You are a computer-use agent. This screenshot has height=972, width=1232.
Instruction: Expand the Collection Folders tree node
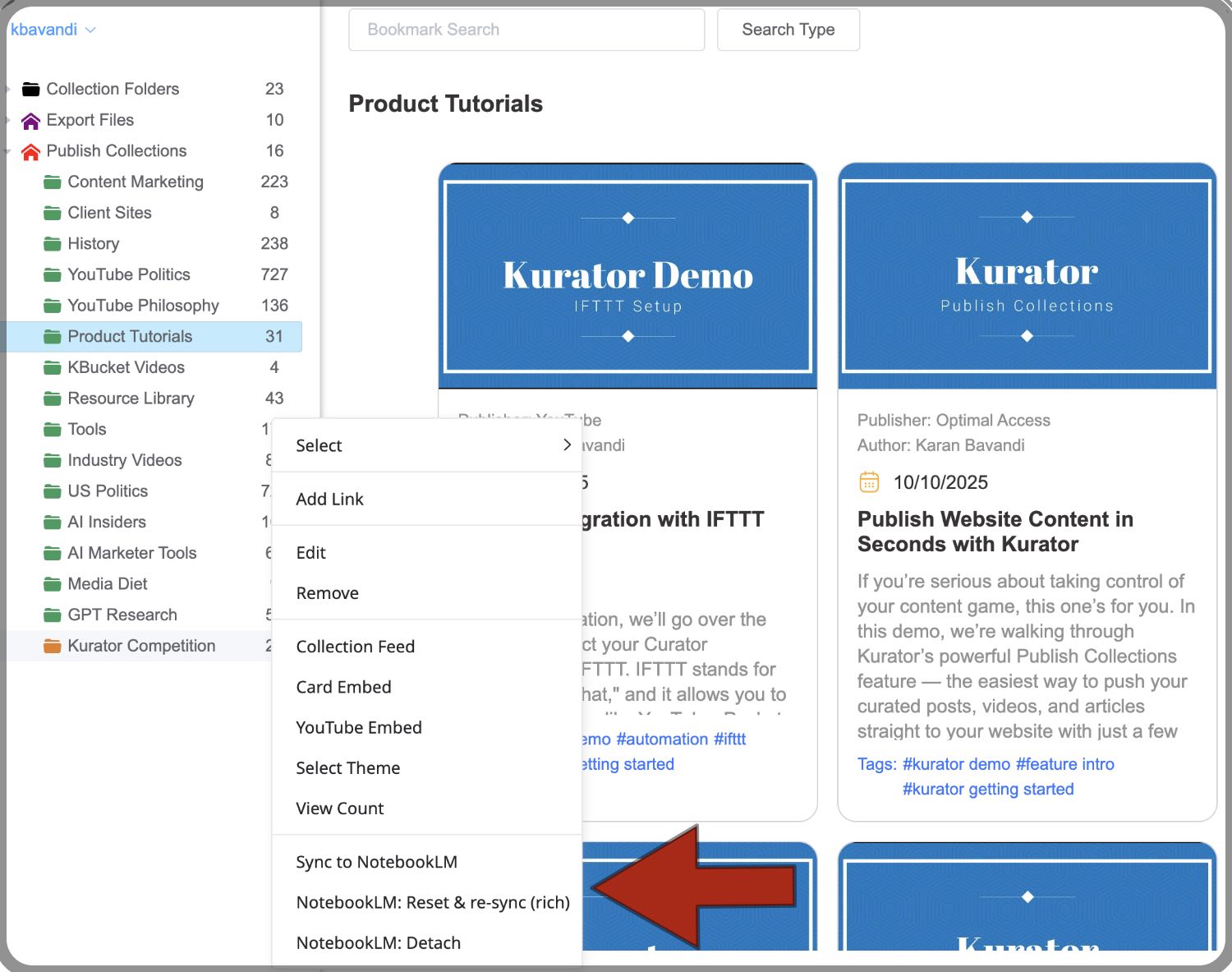coord(8,89)
